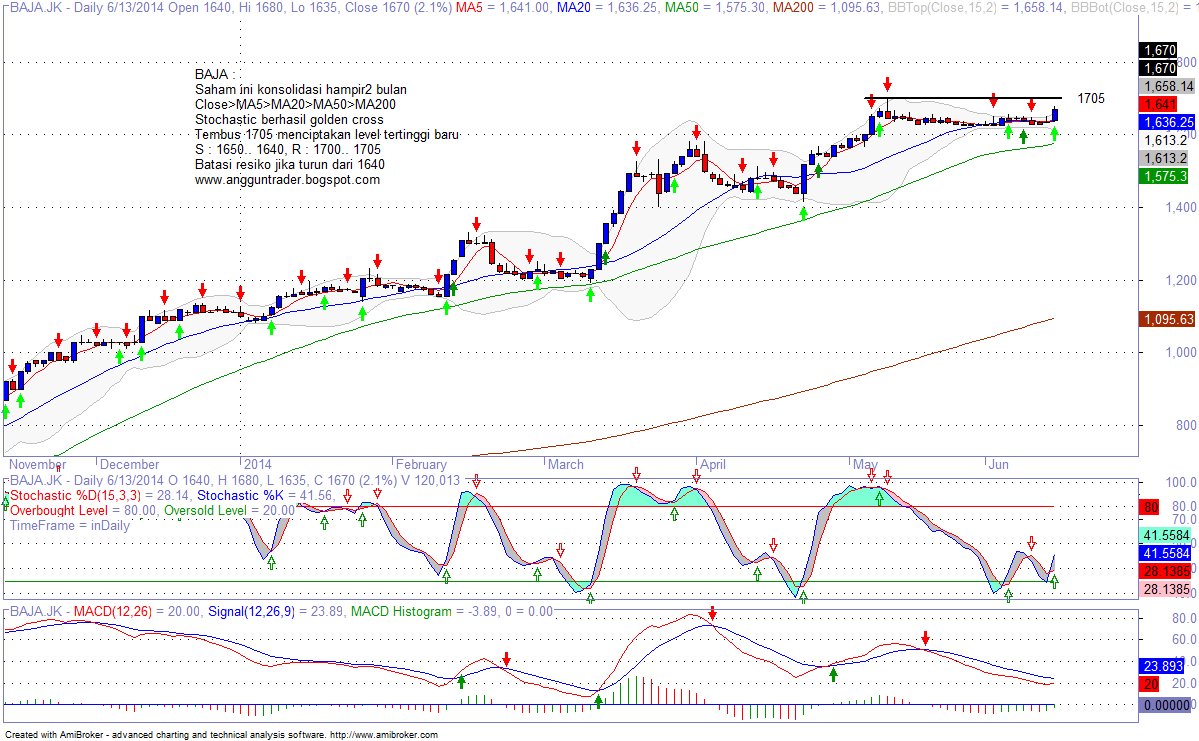Click the "Stochastic %D(15,3,3) = 28.14" label
Image resolution: width=1199 pixels, height=741 pixels.
click(x=99, y=496)
